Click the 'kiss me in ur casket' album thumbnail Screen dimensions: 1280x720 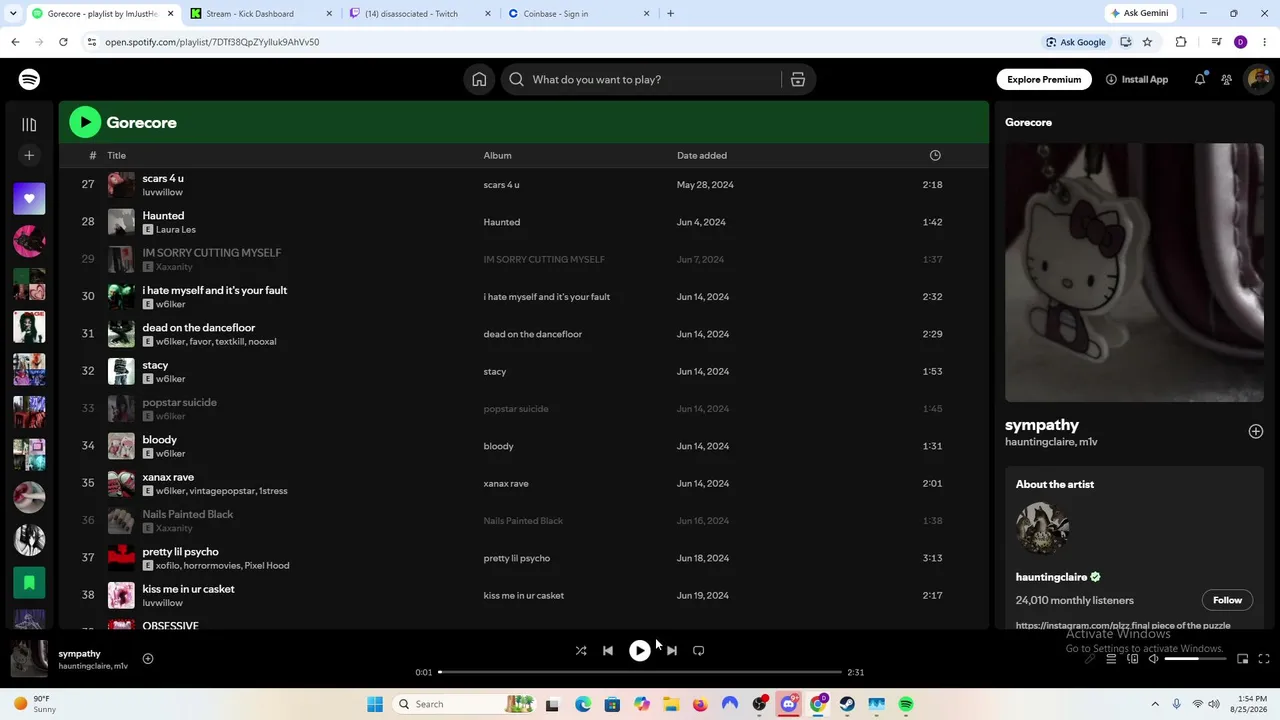pos(121,596)
